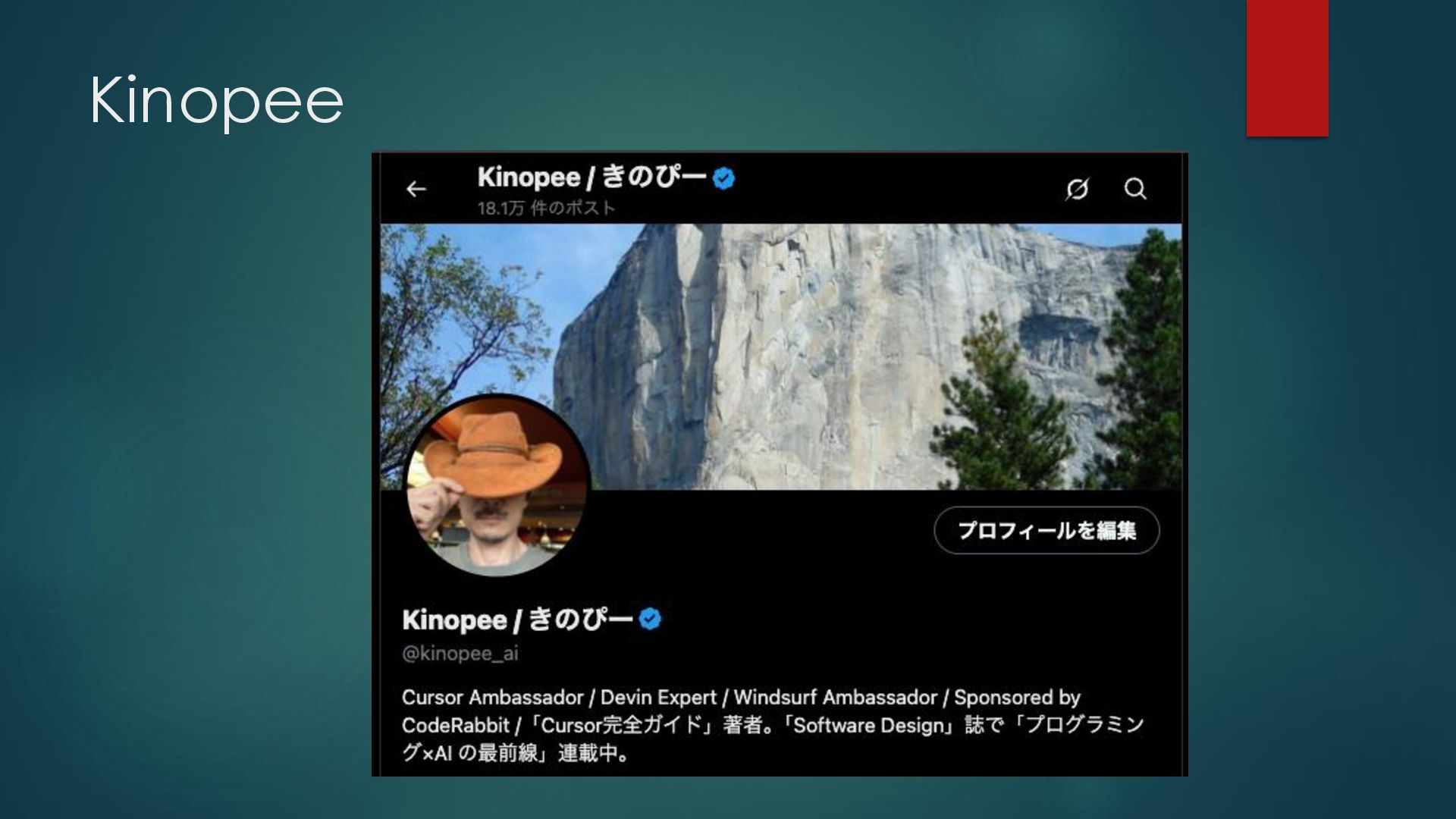The width and height of the screenshot is (1456, 819).
Task: Click the back arrow in profile header
Action: point(416,189)
